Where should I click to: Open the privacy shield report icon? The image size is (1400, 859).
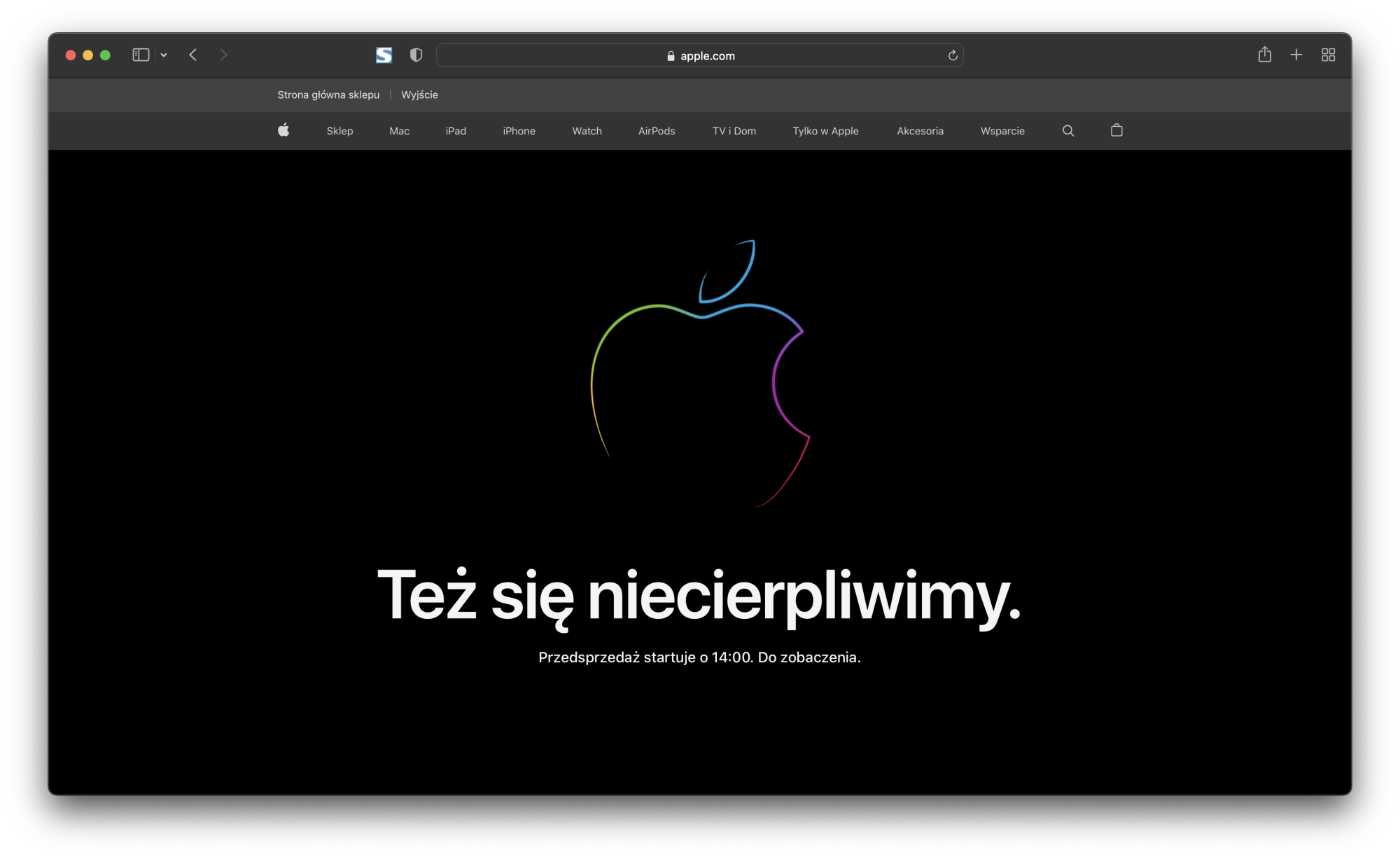(x=416, y=55)
